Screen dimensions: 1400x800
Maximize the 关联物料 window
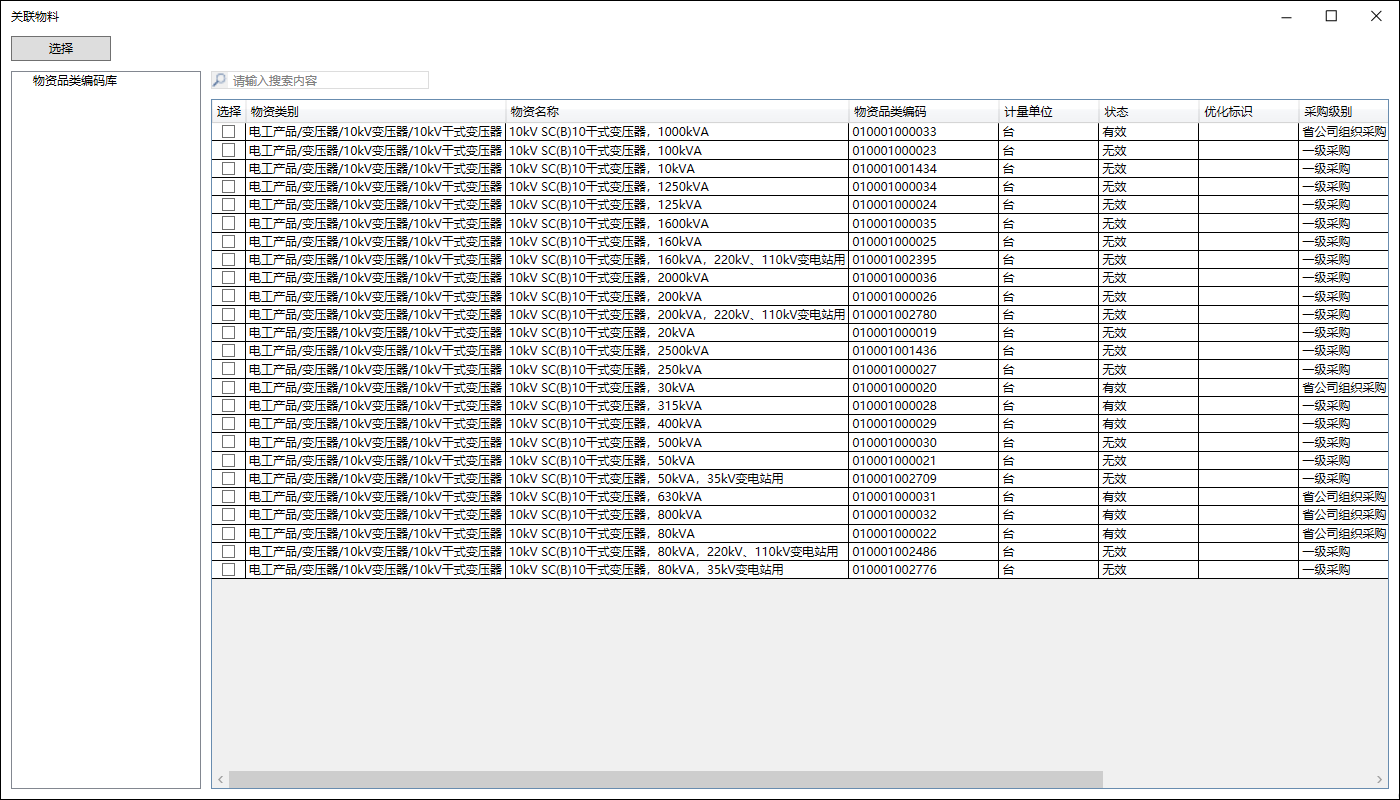coord(1331,16)
